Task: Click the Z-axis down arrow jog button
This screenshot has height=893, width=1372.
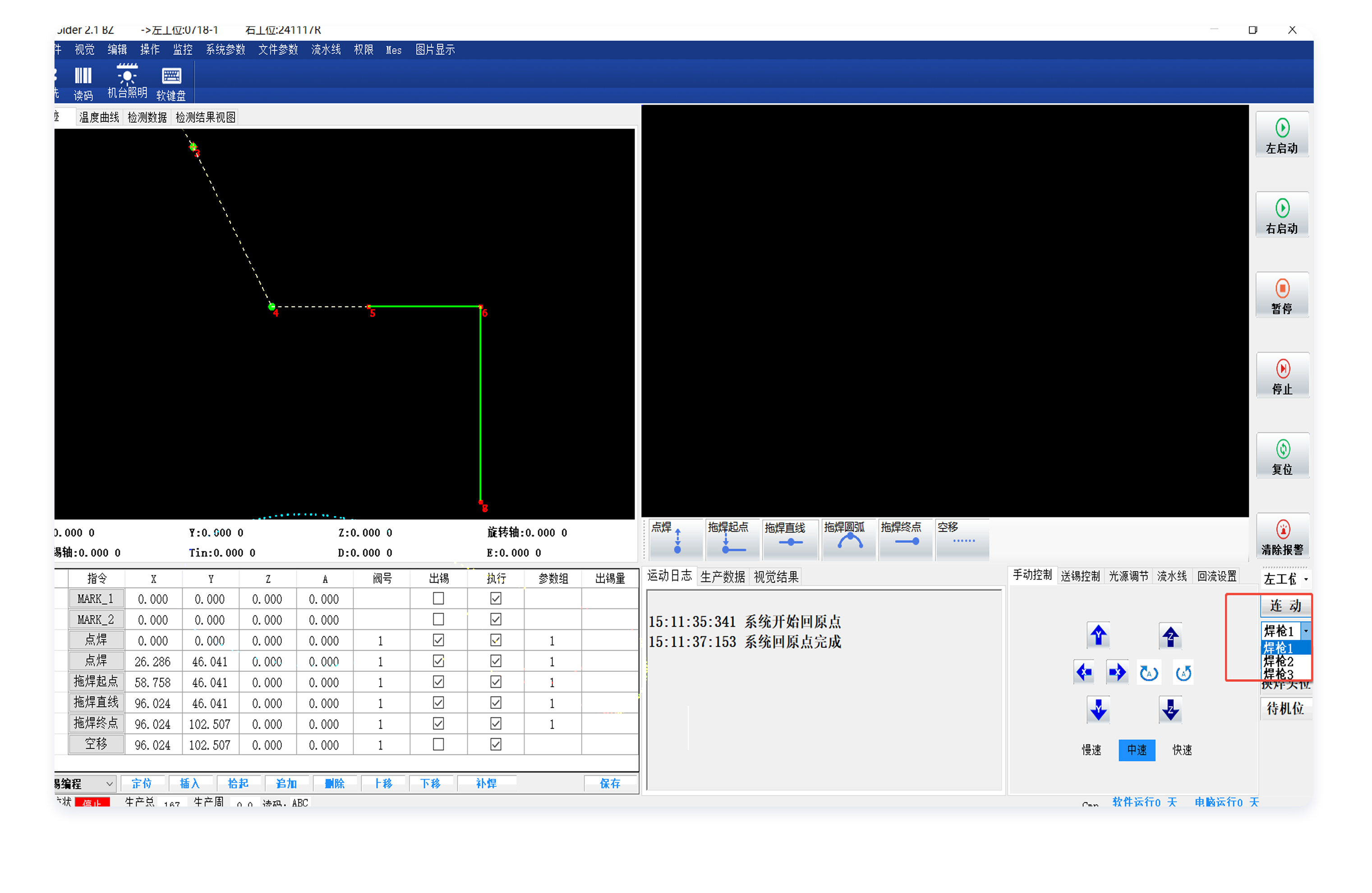Action: [1169, 709]
